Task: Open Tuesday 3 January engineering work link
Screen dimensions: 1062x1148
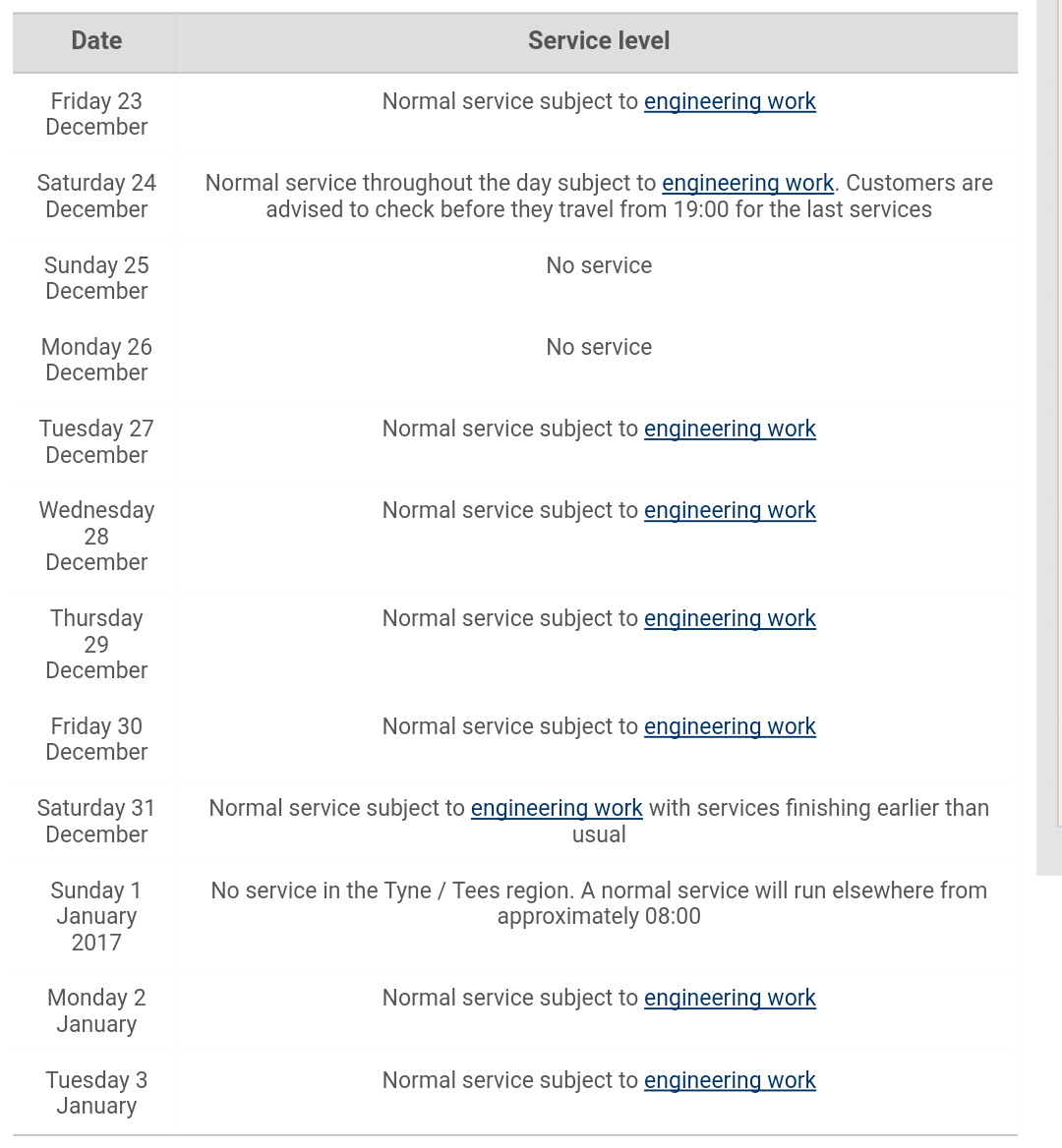Action: coord(730,1080)
